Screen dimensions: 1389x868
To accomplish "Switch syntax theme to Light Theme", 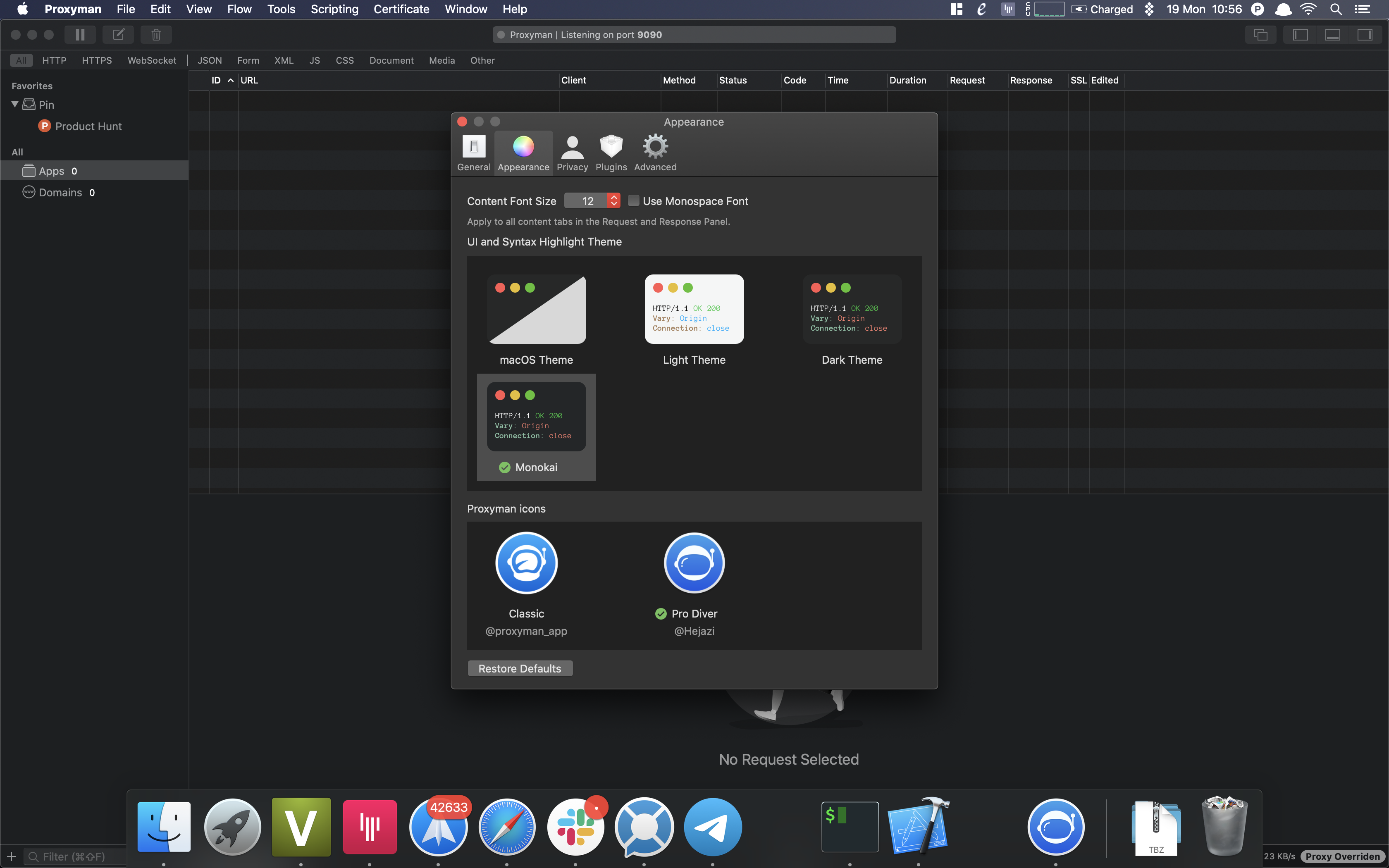I will tap(693, 309).
